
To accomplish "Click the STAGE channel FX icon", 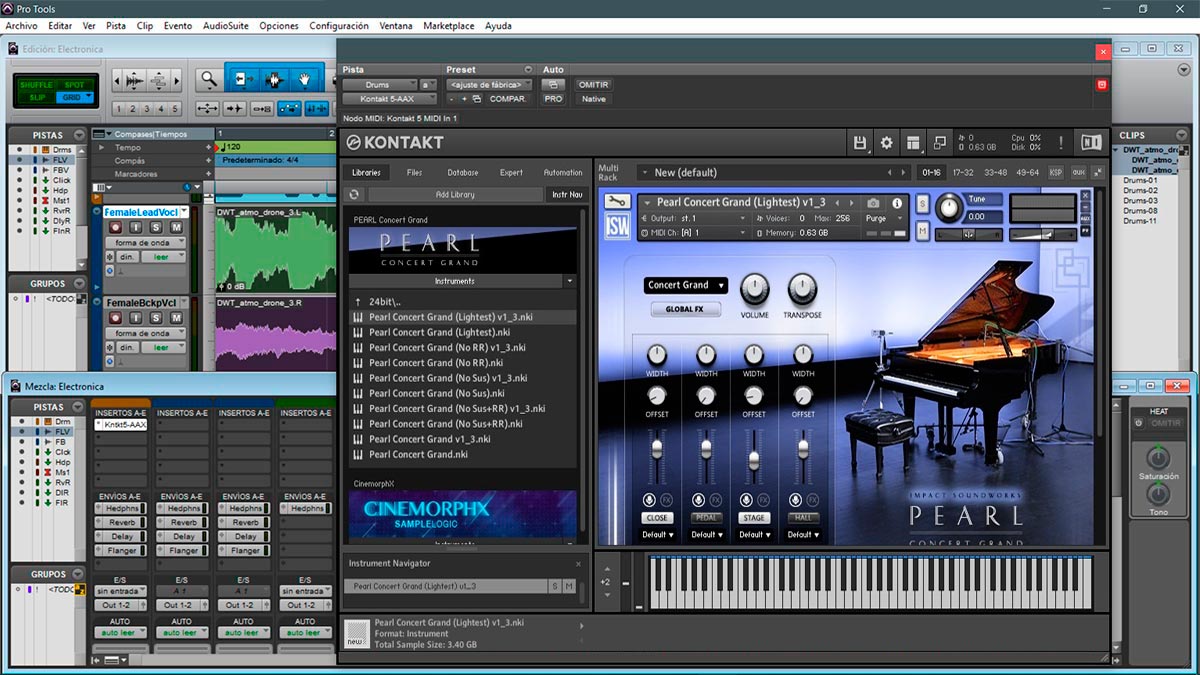I will tap(764, 500).
